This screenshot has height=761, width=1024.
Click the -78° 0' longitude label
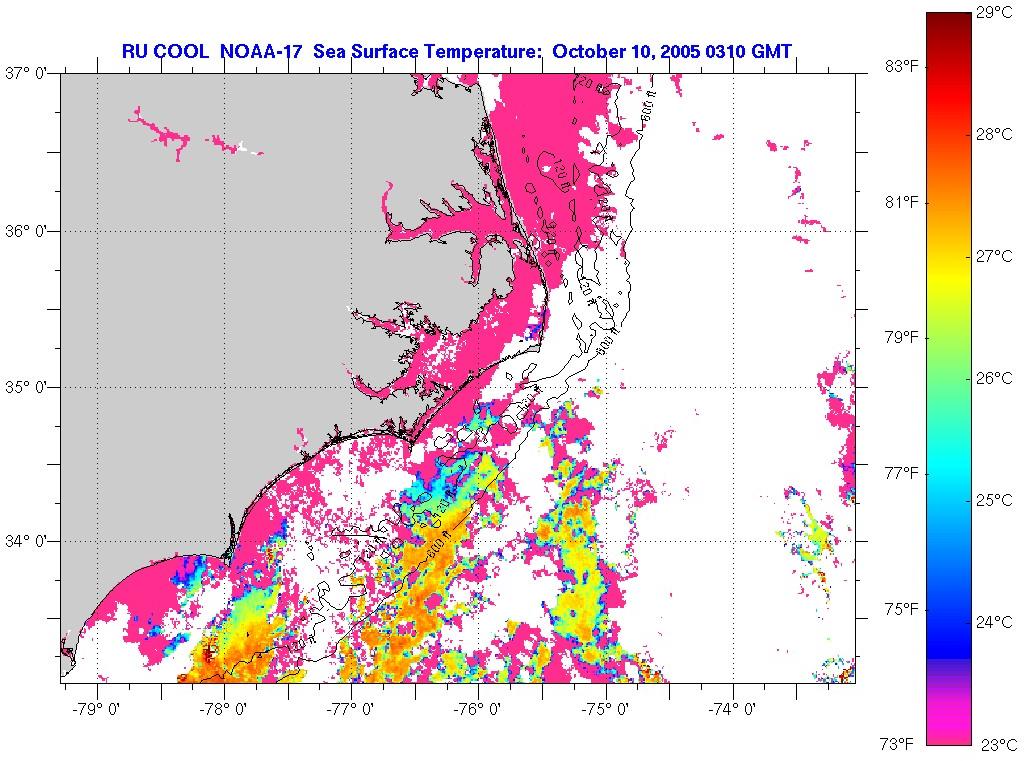(223, 708)
